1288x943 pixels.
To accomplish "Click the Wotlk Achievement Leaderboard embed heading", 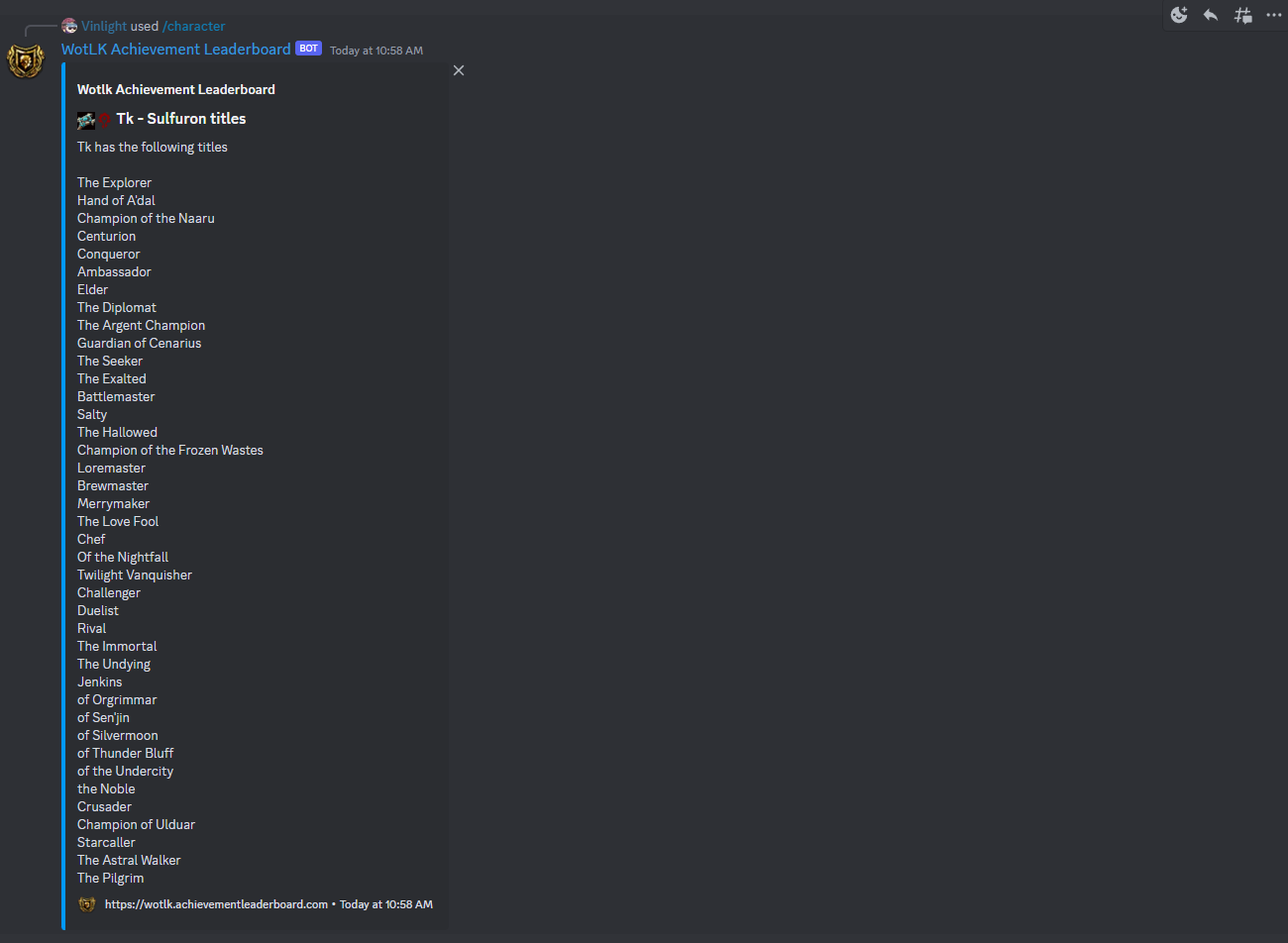I will pyautogui.click(x=176, y=89).
